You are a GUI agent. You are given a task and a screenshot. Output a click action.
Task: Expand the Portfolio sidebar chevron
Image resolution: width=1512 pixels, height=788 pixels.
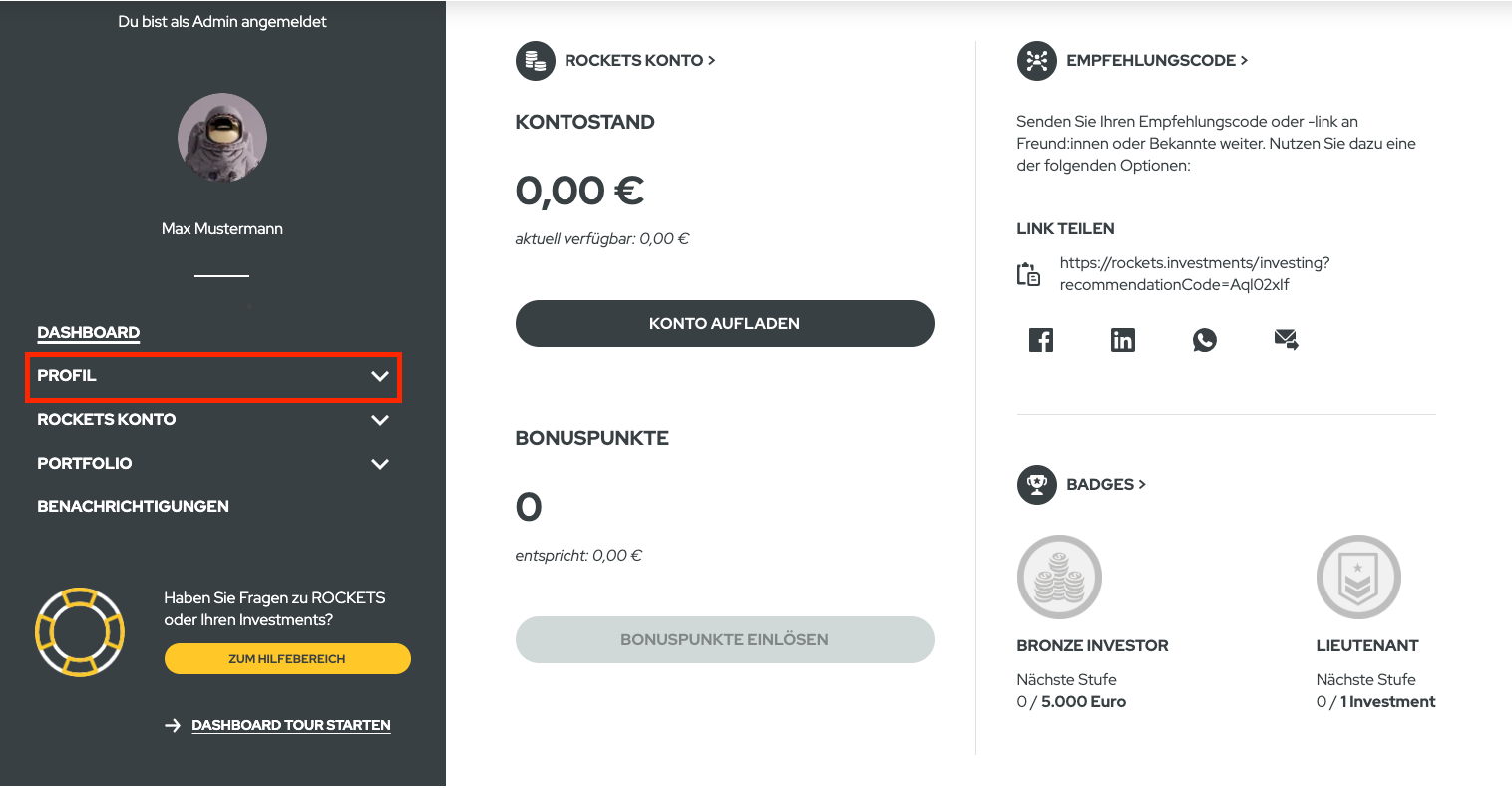point(380,464)
